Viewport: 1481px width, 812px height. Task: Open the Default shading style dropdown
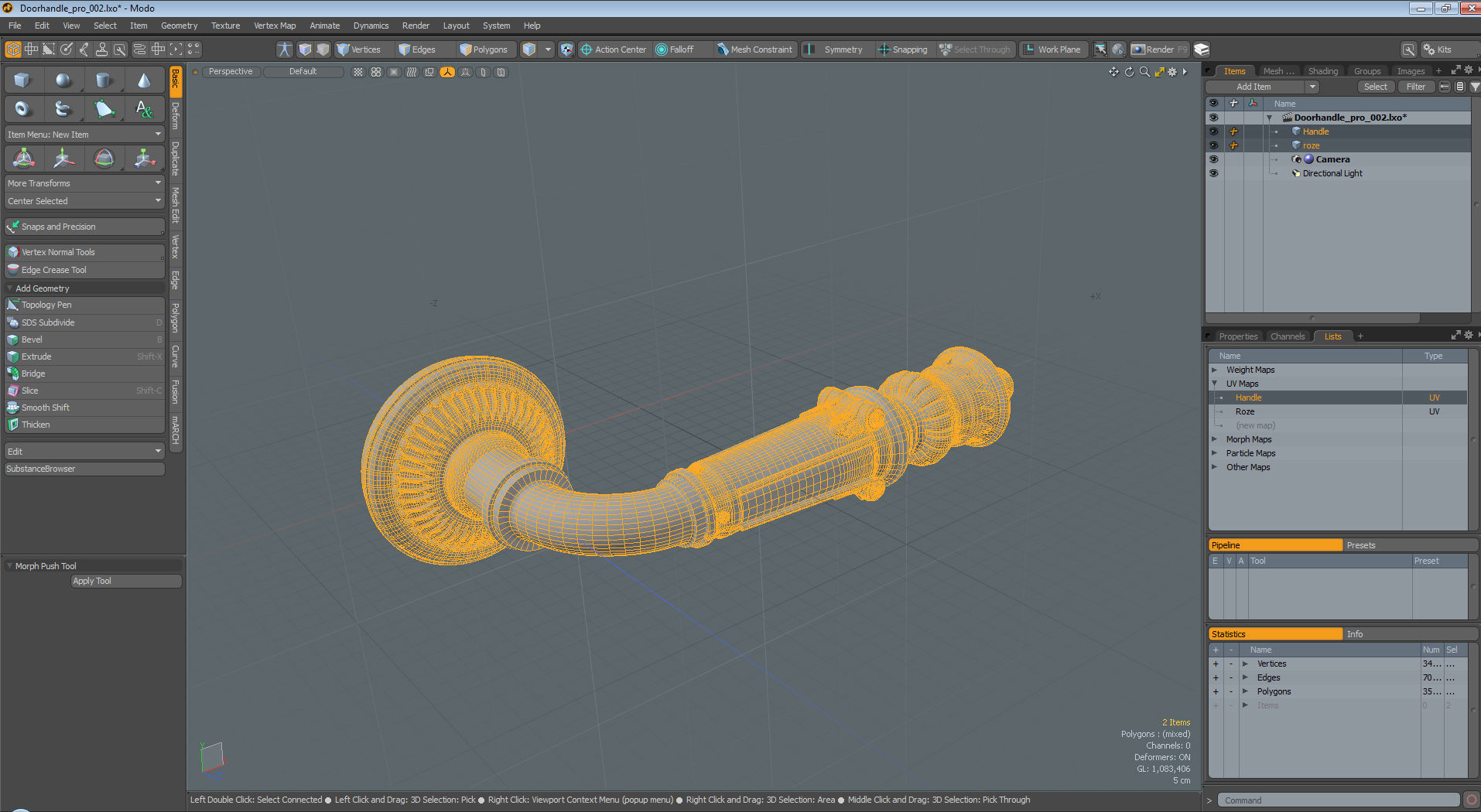pyautogui.click(x=303, y=72)
